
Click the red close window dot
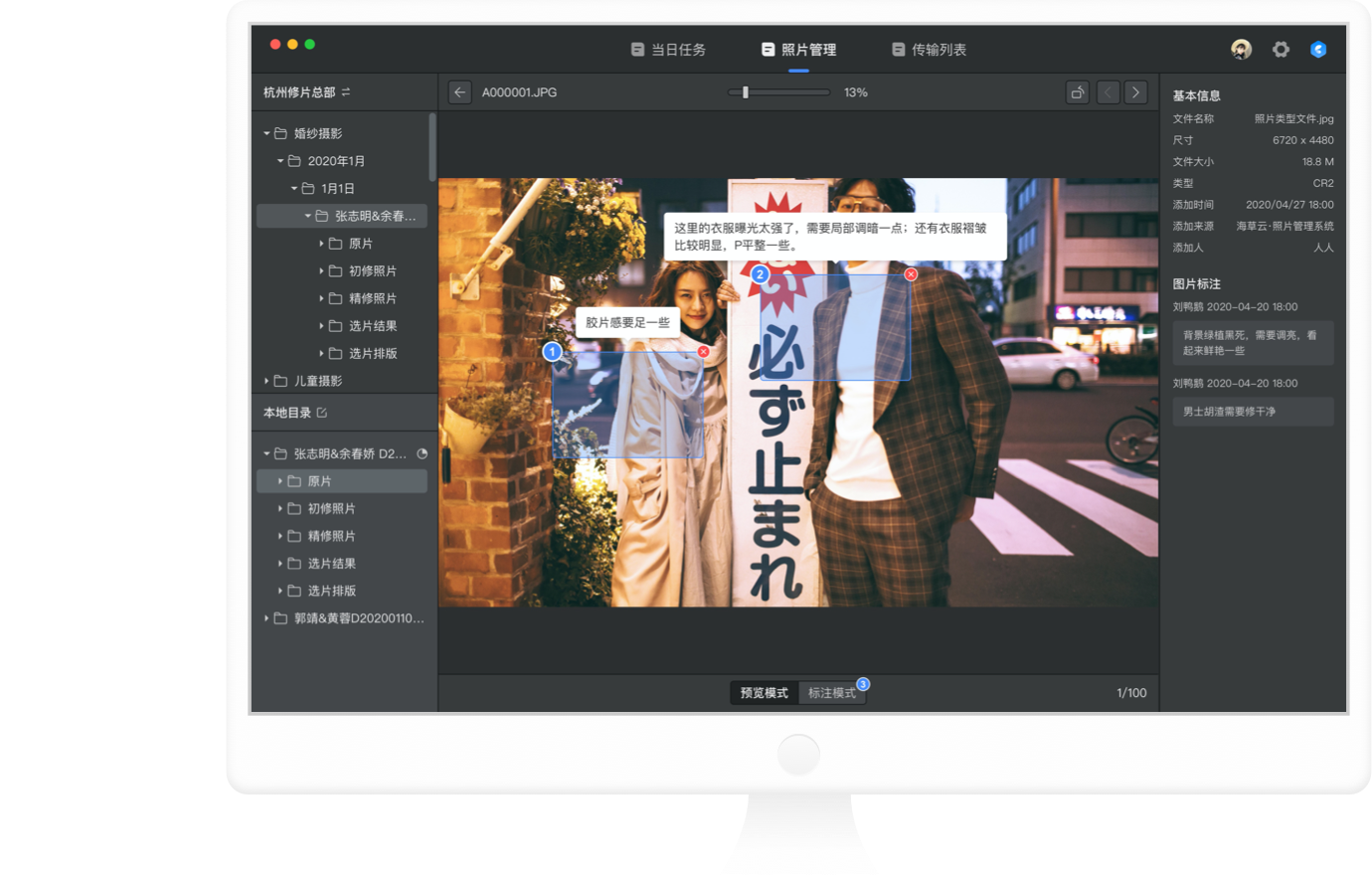pyautogui.click(x=275, y=44)
